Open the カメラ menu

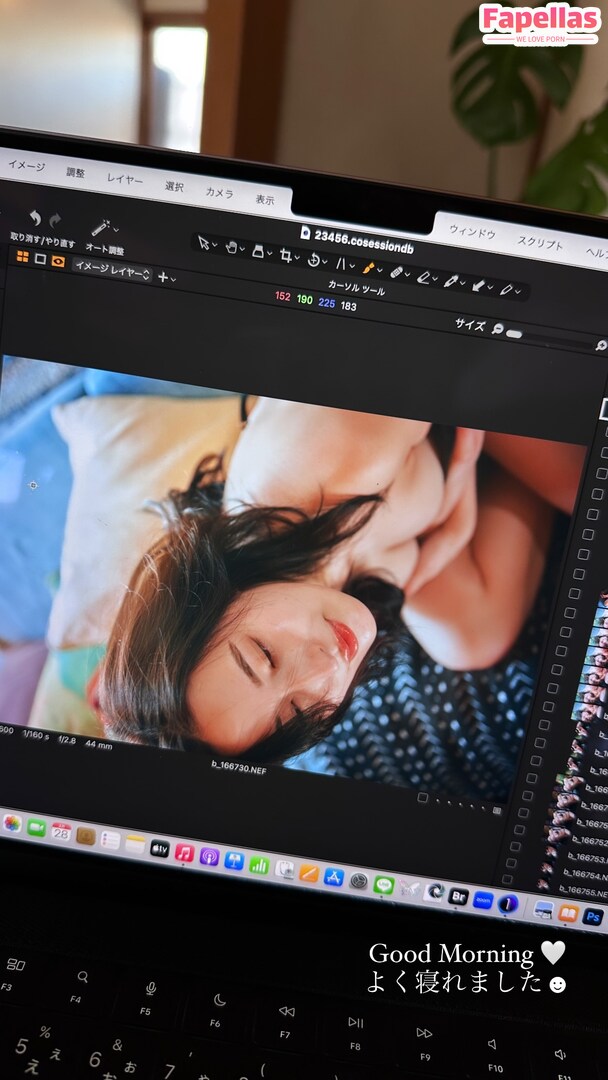[x=219, y=192]
